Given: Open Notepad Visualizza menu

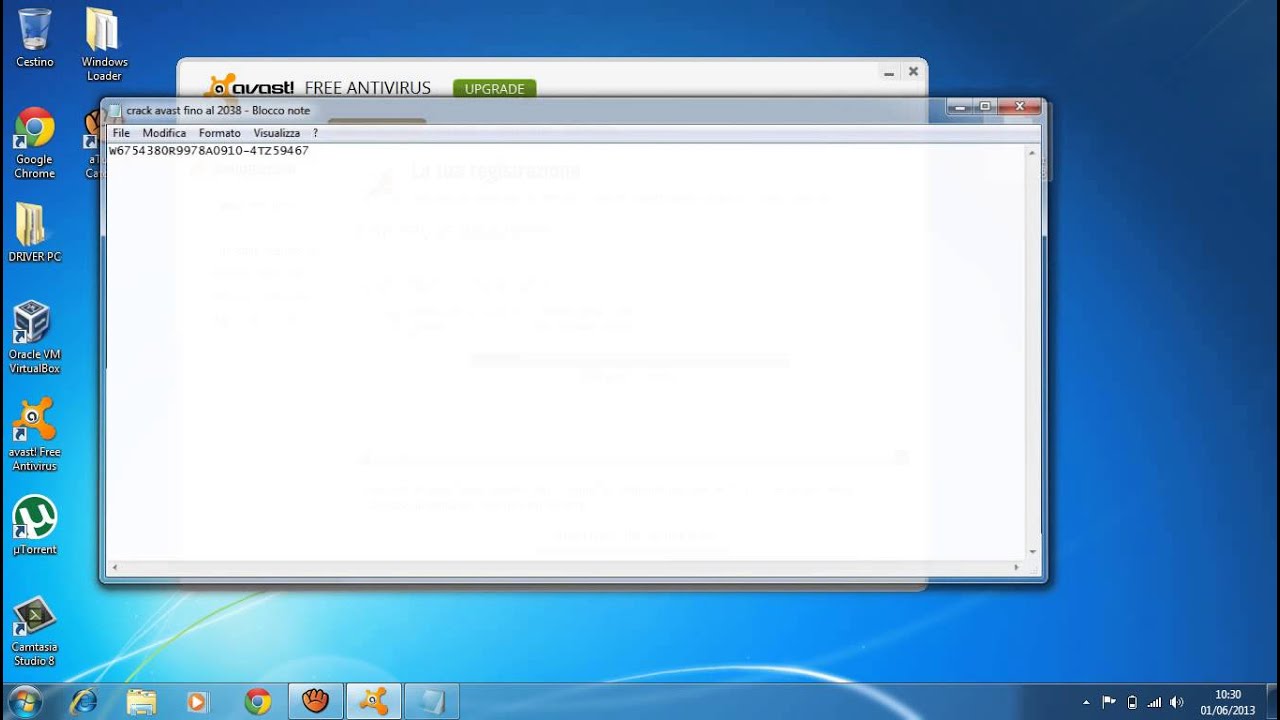Looking at the screenshot, I should tap(276, 133).
